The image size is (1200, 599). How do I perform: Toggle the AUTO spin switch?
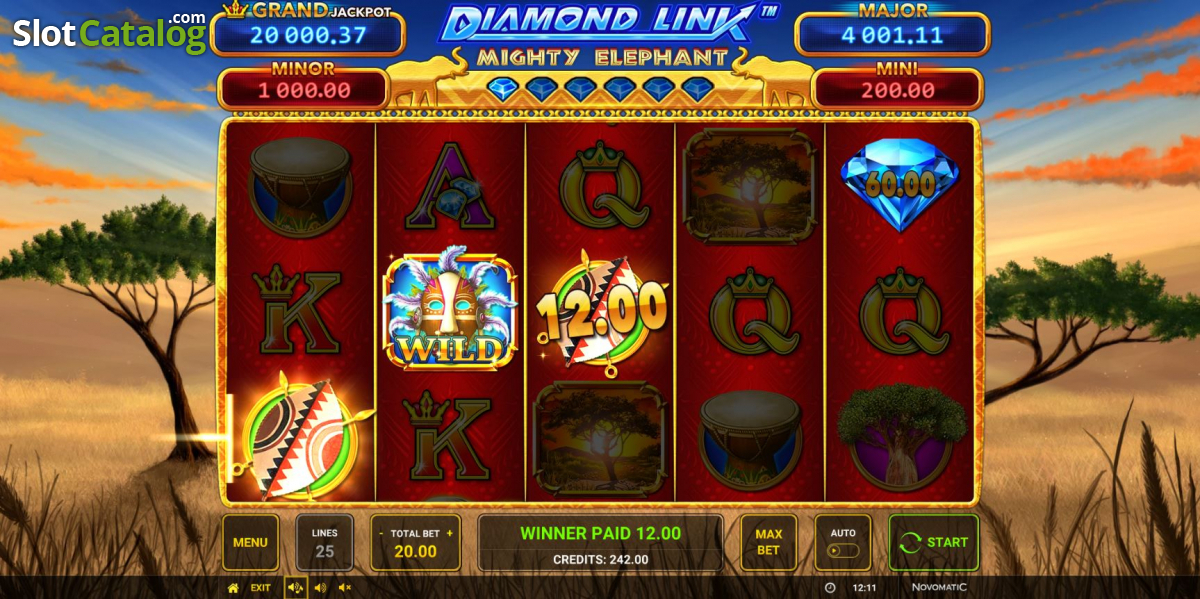(842, 551)
